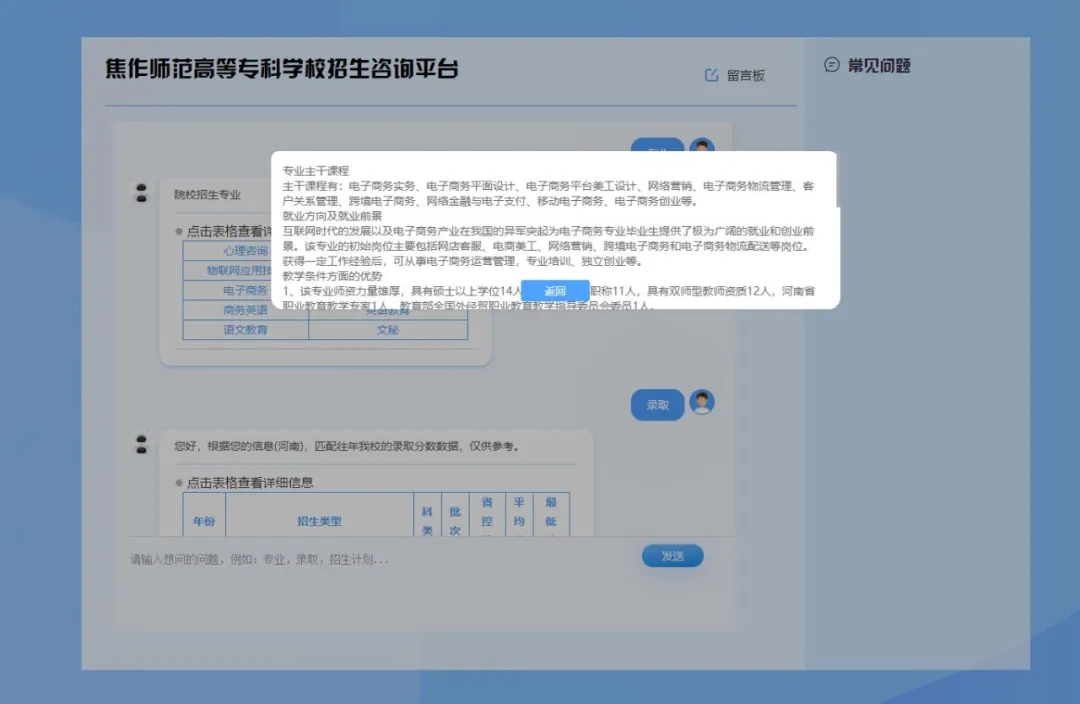Click the bot avatar beside admission score reply
The height and width of the screenshot is (704, 1080).
142,444
